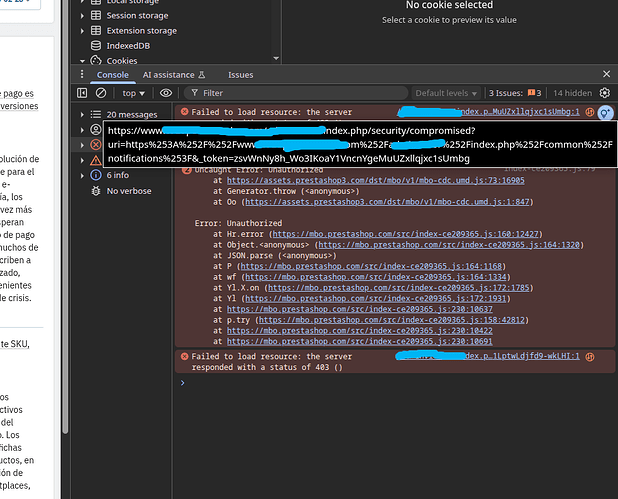Click the AI lightbulb button beside first error
This screenshot has width=618, height=499.
(x=605, y=113)
